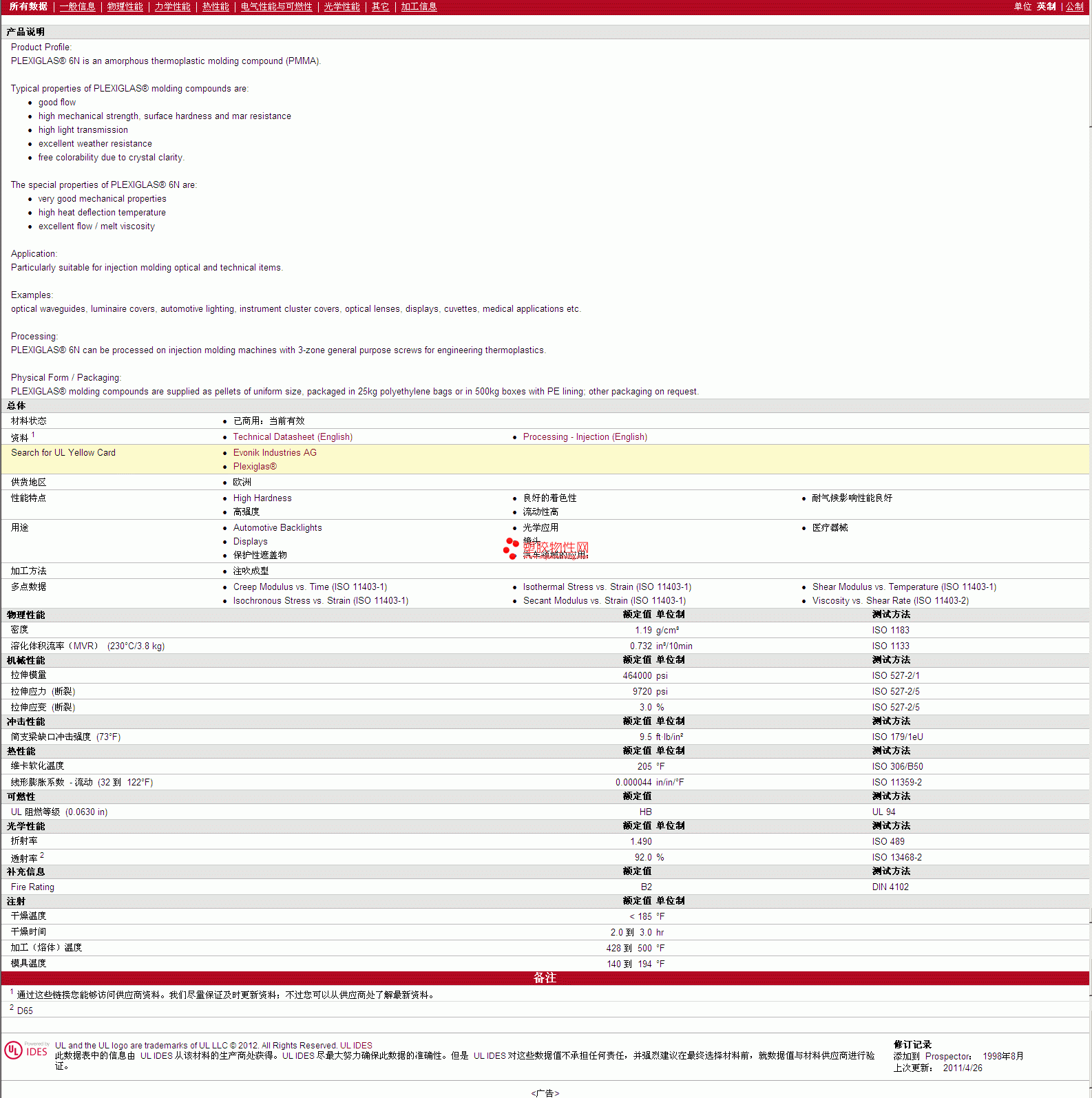Click the Evonik Industries AG link
The height and width of the screenshot is (1098, 1092).
[275, 452]
